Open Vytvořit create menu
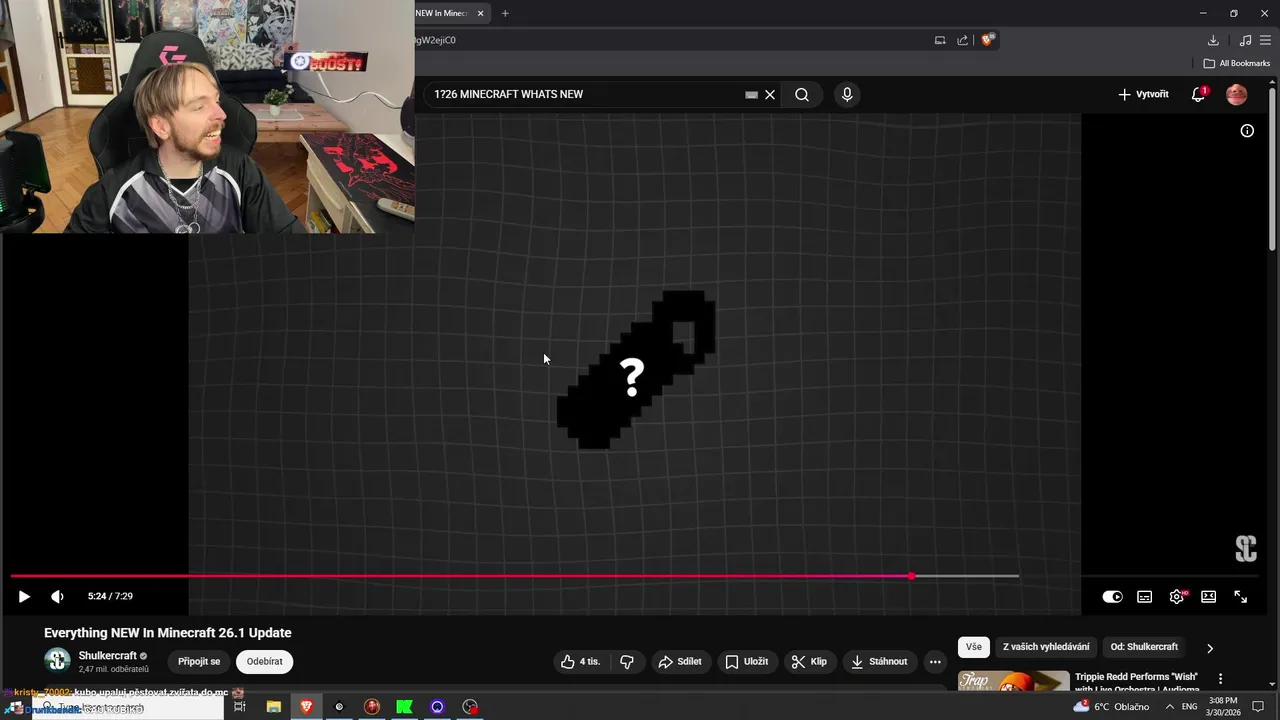 click(1143, 94)
